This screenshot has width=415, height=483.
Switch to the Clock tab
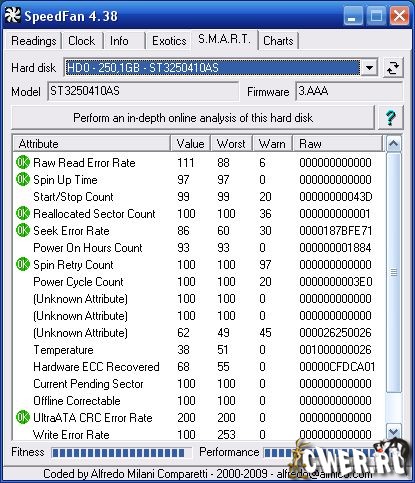click(82, 41)
